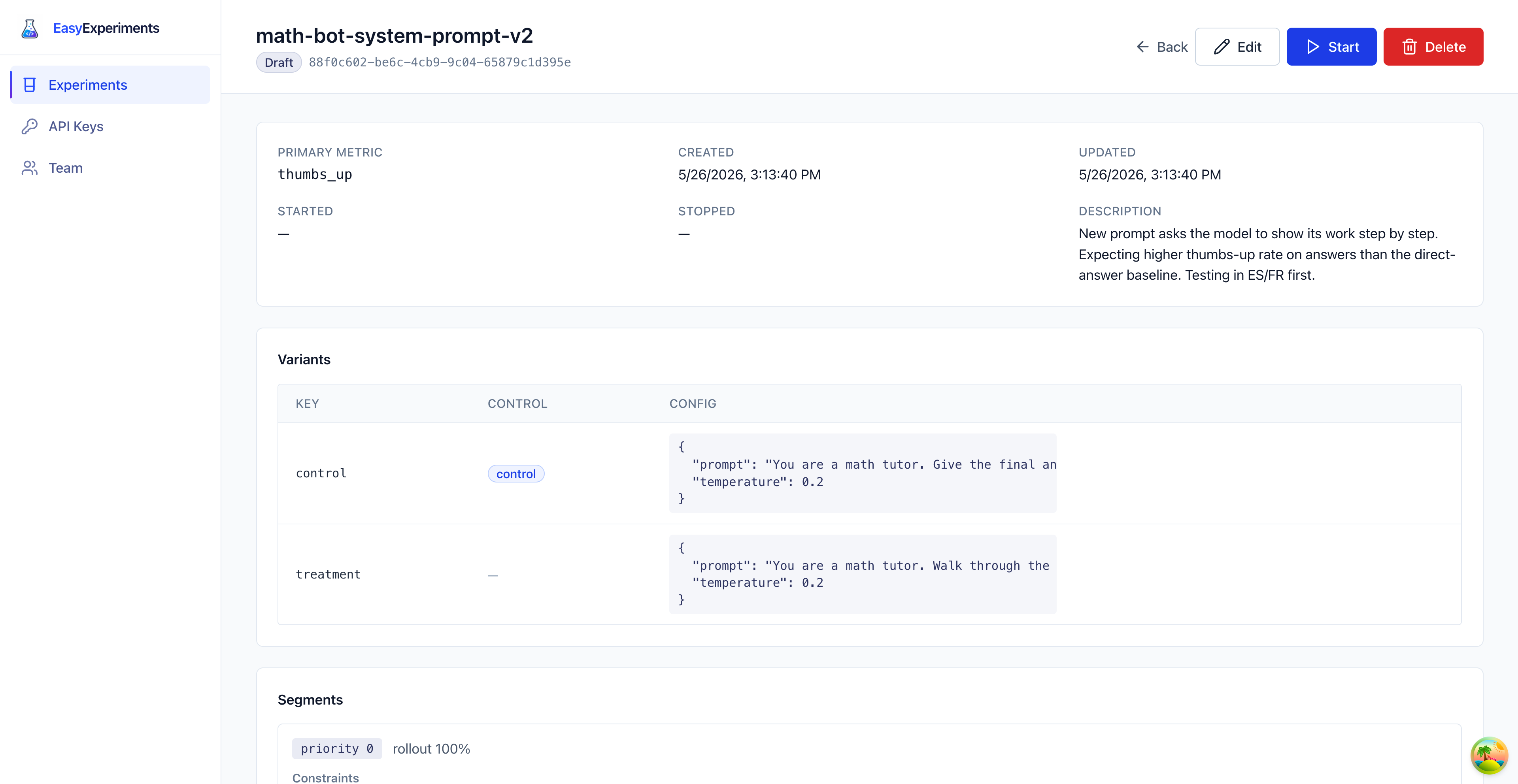Open the Experiments sidebar item
Screen dimensions: 1518x784
110,85
